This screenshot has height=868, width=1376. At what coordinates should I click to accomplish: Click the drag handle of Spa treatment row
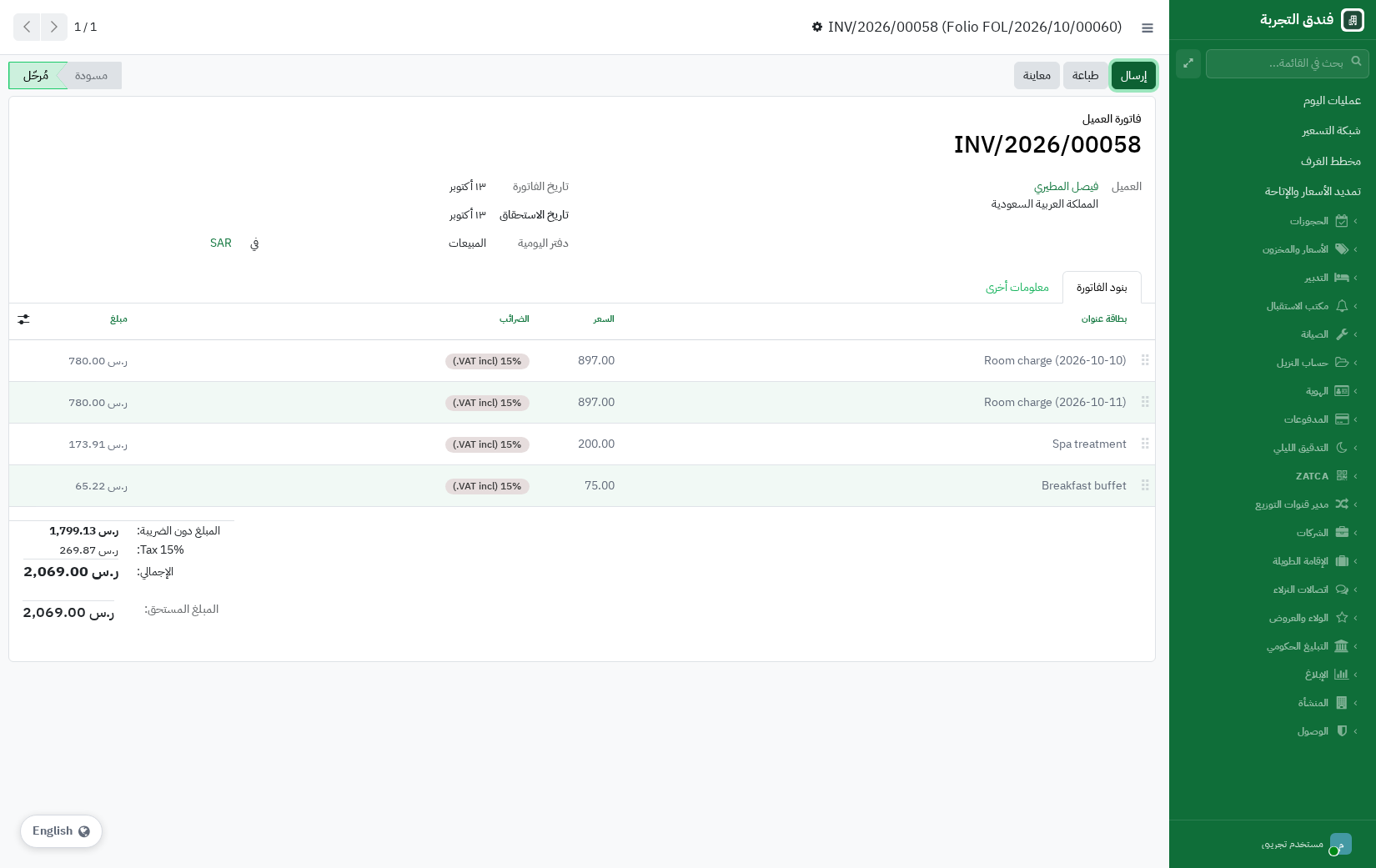(1145, 444)
